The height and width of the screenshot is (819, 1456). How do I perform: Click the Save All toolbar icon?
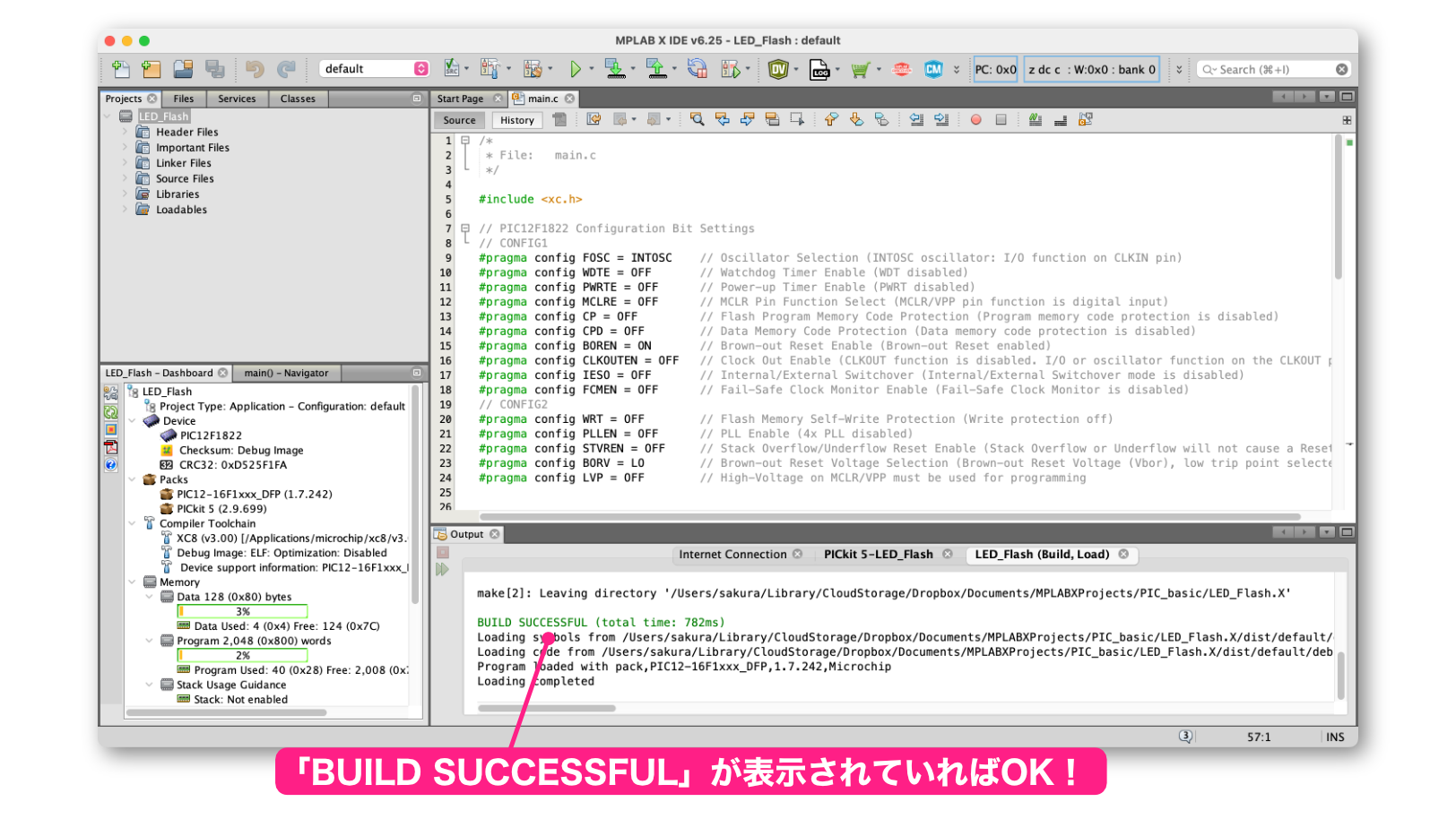coord(215,69)
